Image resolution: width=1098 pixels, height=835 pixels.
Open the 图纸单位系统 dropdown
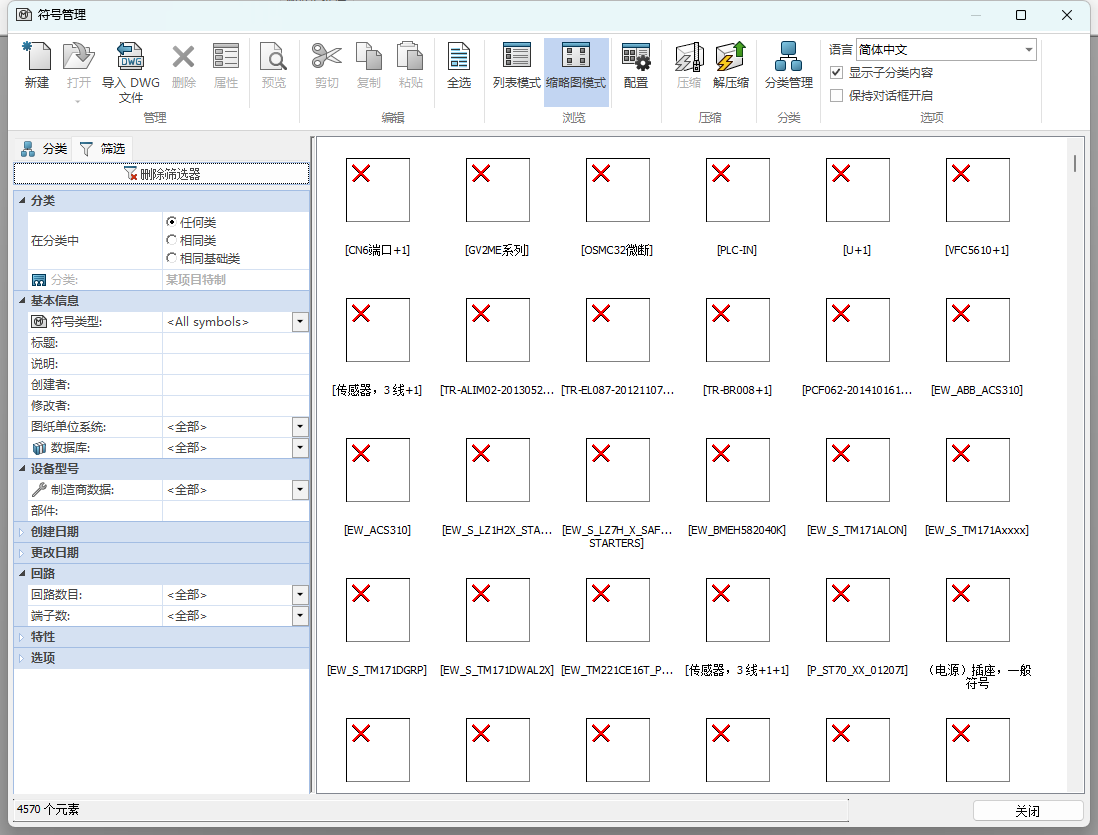pyautogui.click(x=300, y=427)
